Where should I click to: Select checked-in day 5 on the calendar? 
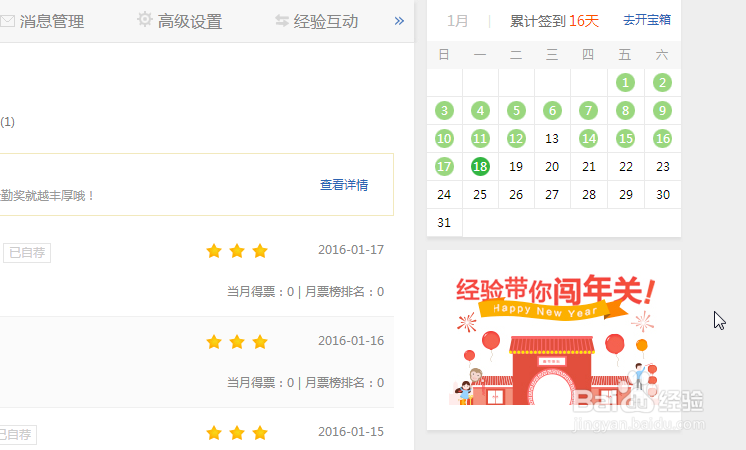click(x=516, y=111)
